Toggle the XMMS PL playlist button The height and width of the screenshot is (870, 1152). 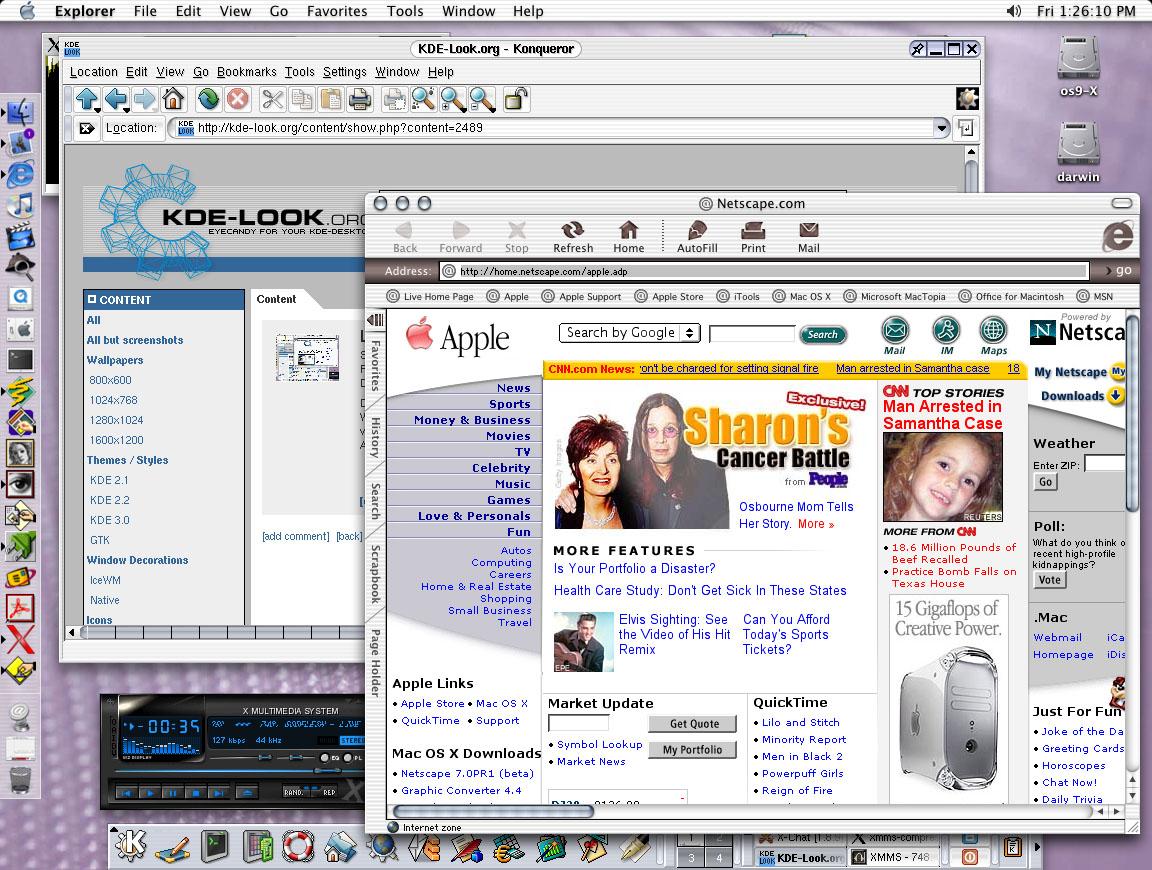click(x=348, y=758)
